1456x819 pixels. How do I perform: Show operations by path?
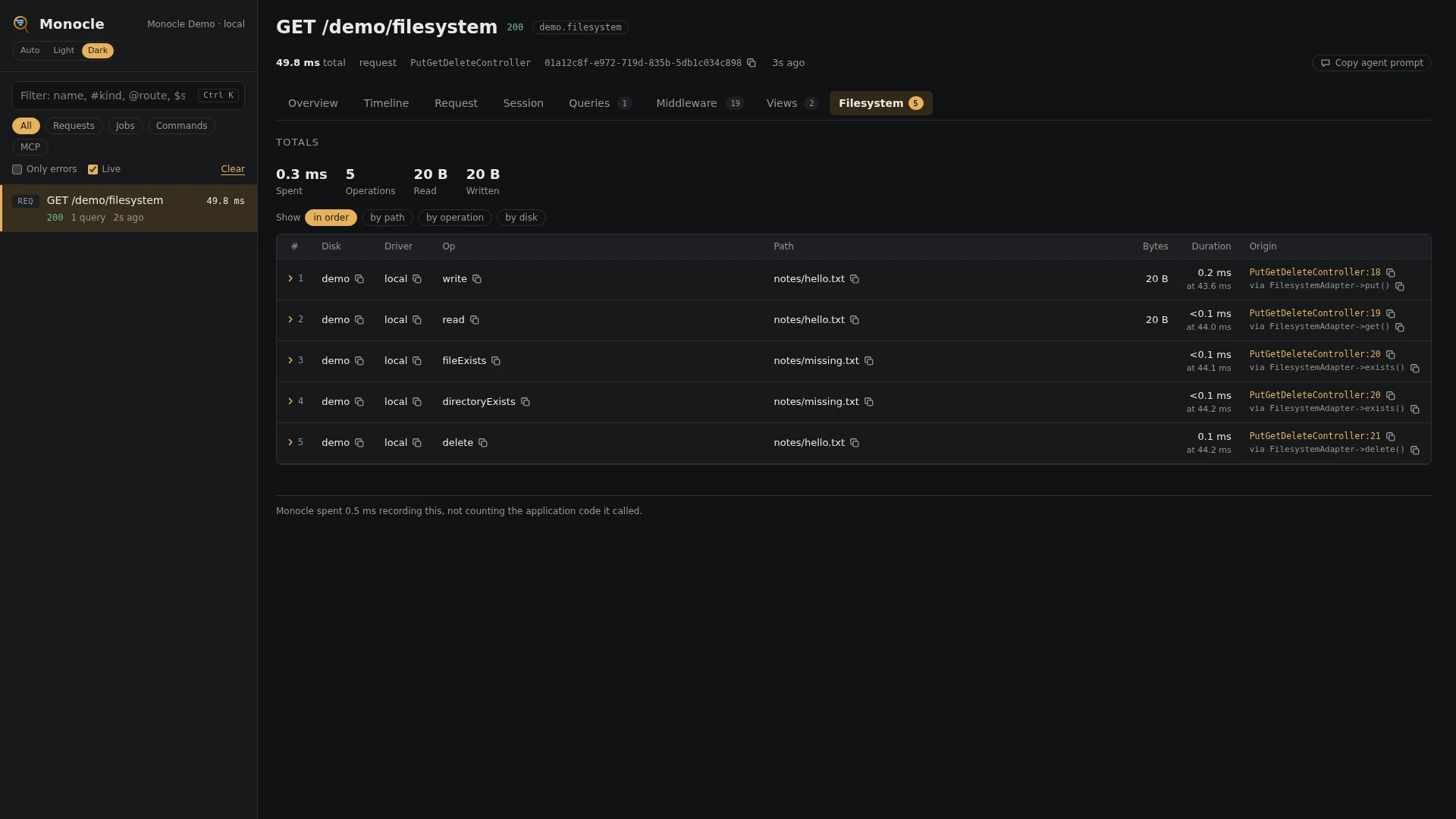pos(388,218)
